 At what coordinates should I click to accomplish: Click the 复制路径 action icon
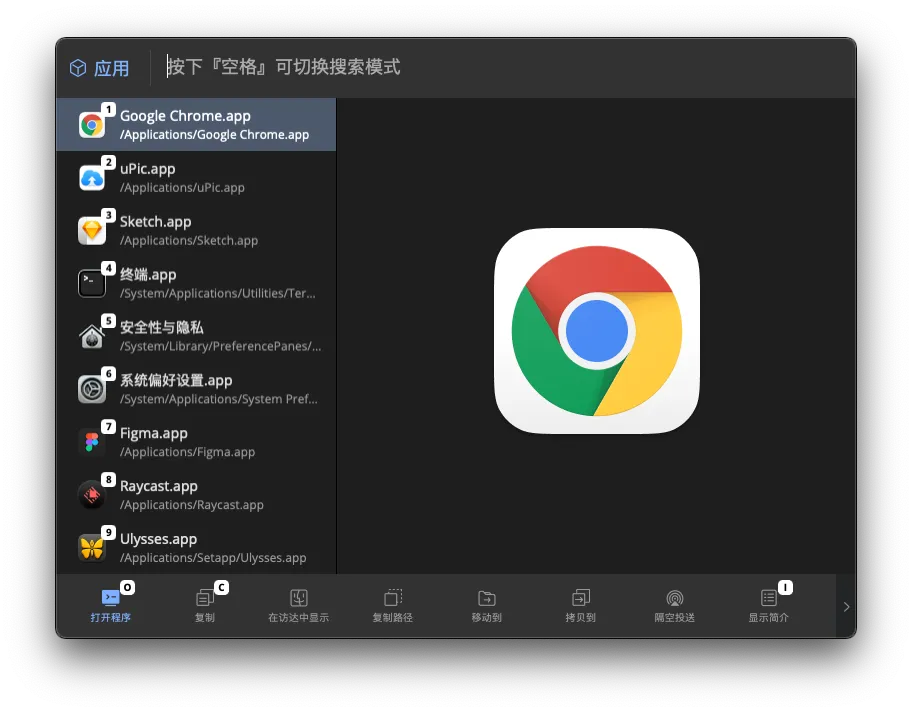(x=393, y=597)
